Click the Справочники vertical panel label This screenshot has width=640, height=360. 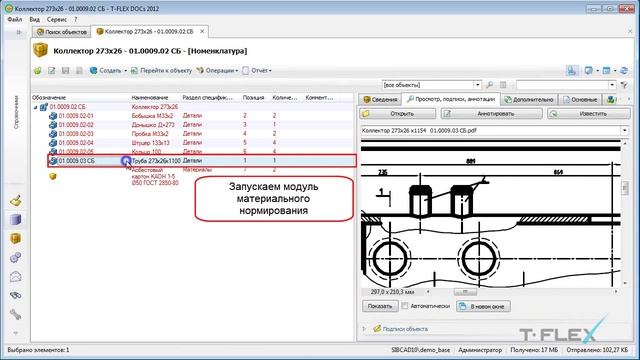point(16,113)
